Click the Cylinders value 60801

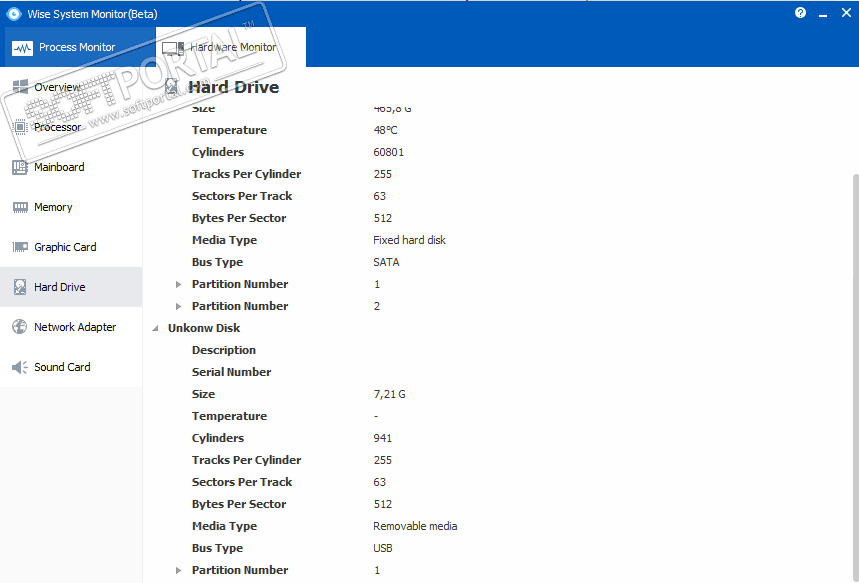click(x=388, y=152)
